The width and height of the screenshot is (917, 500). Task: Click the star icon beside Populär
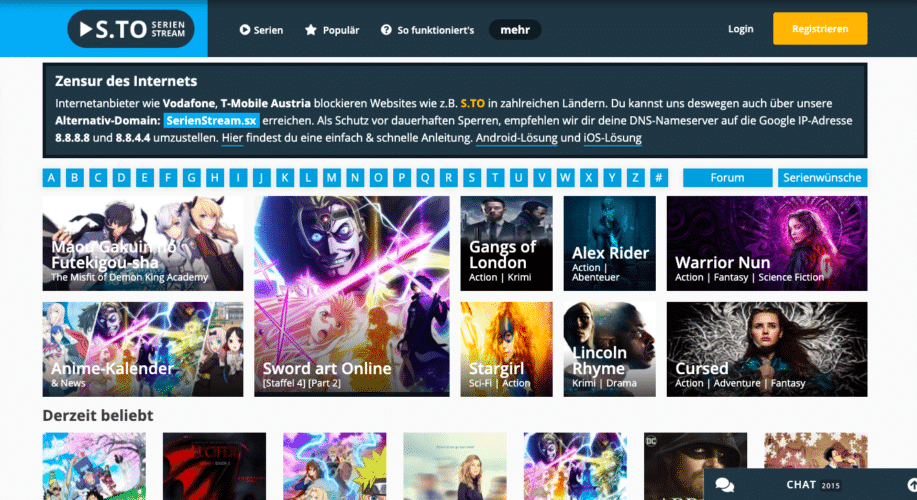pos(311,30)
